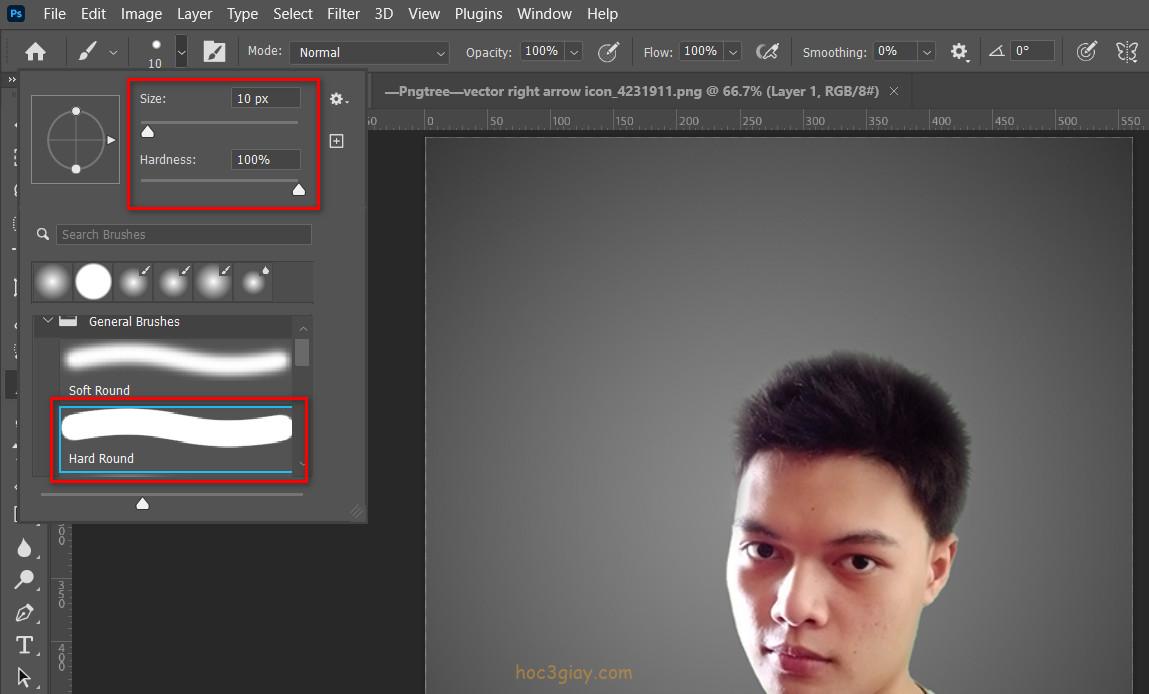
Task: Open the Opacity value dropdown arrow
Action: [x=574, y=52]
